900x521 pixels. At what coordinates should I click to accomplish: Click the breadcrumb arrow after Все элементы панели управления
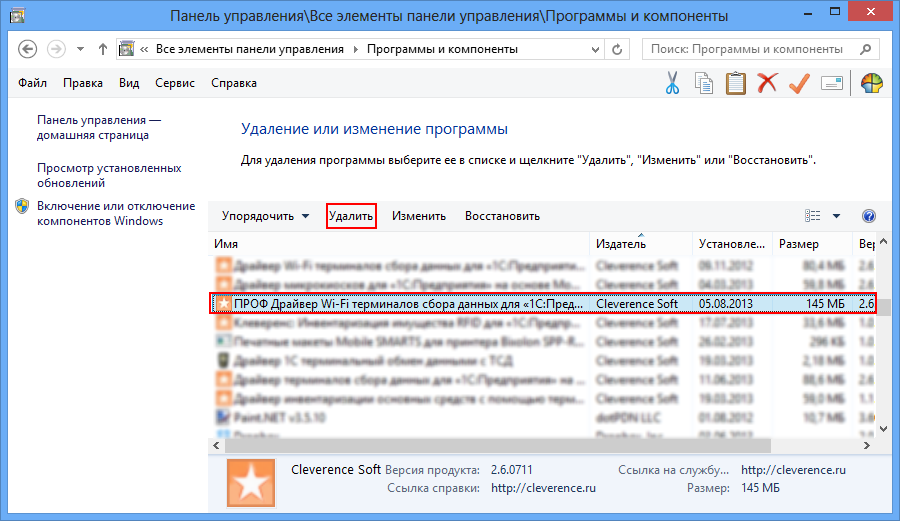coord(355,49)
